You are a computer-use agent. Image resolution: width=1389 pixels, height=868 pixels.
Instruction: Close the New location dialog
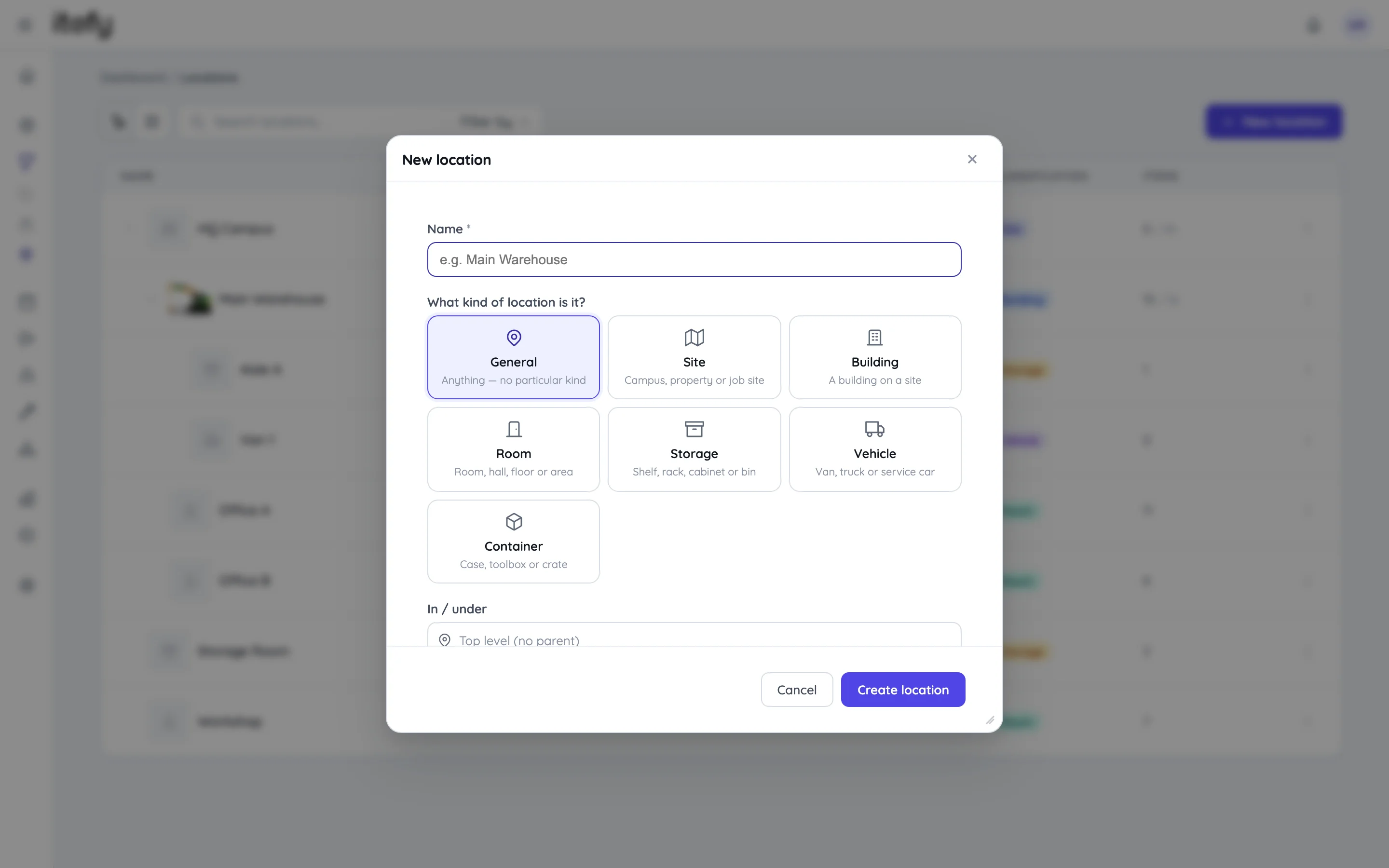pos(972,160)
